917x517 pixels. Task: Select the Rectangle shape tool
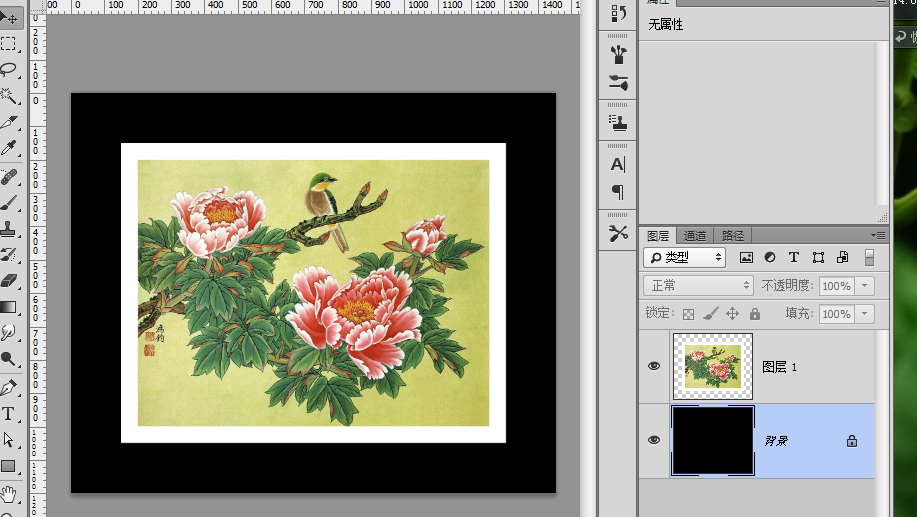pyautogui.click(x=9, y=466)
